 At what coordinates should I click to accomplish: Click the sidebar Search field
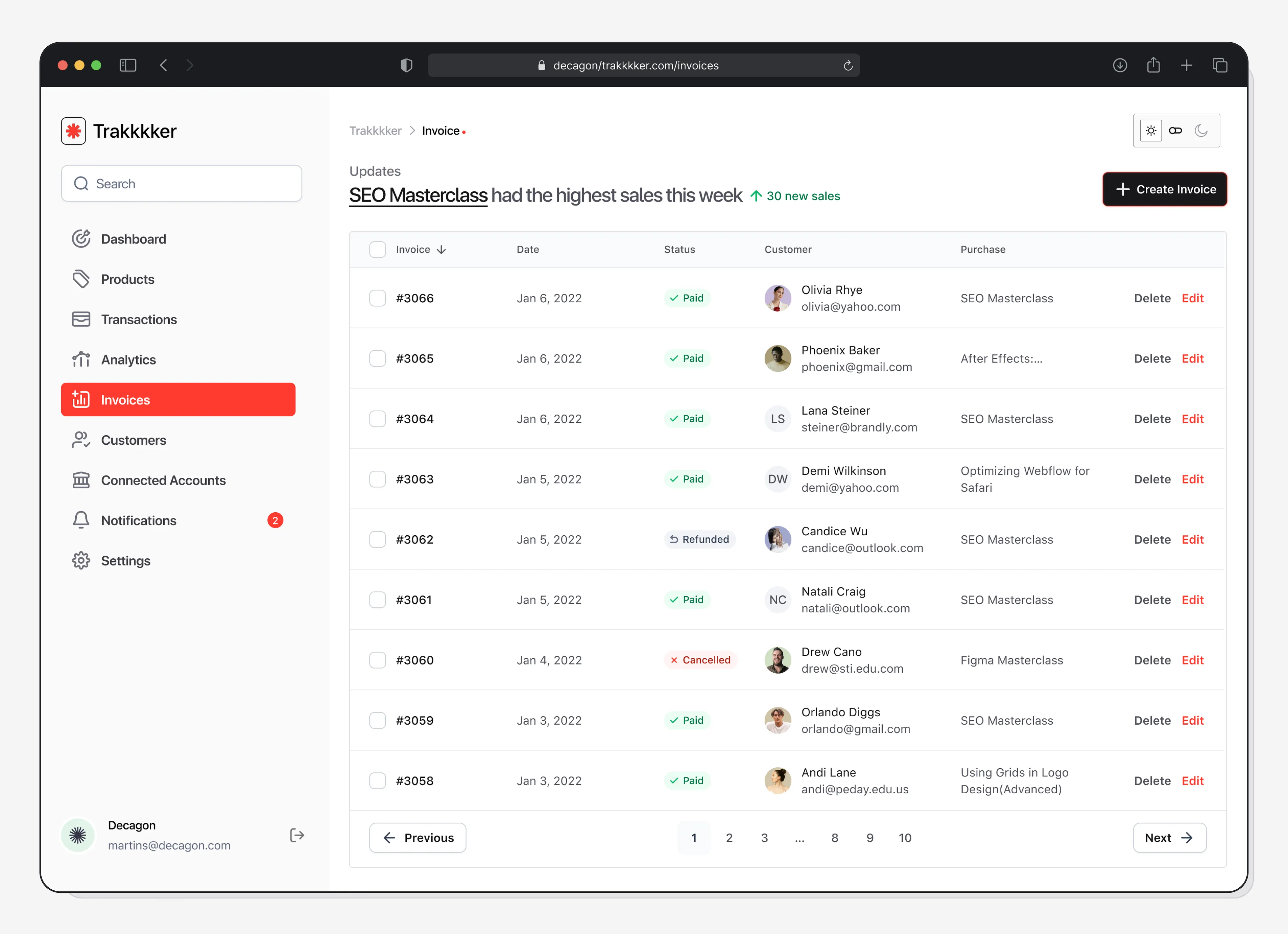click(182, 184)
